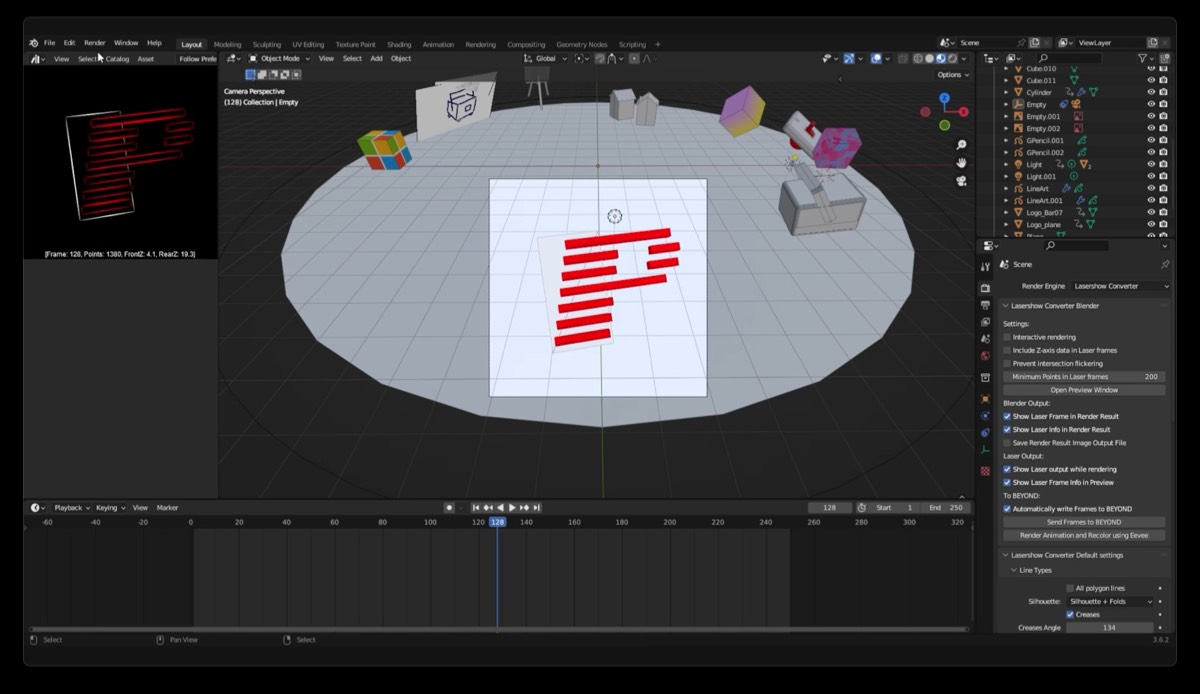Collapse the Lasershow Converter Blender panel
Viewport: 1200px width, 694px height.
click(1005, 306)
